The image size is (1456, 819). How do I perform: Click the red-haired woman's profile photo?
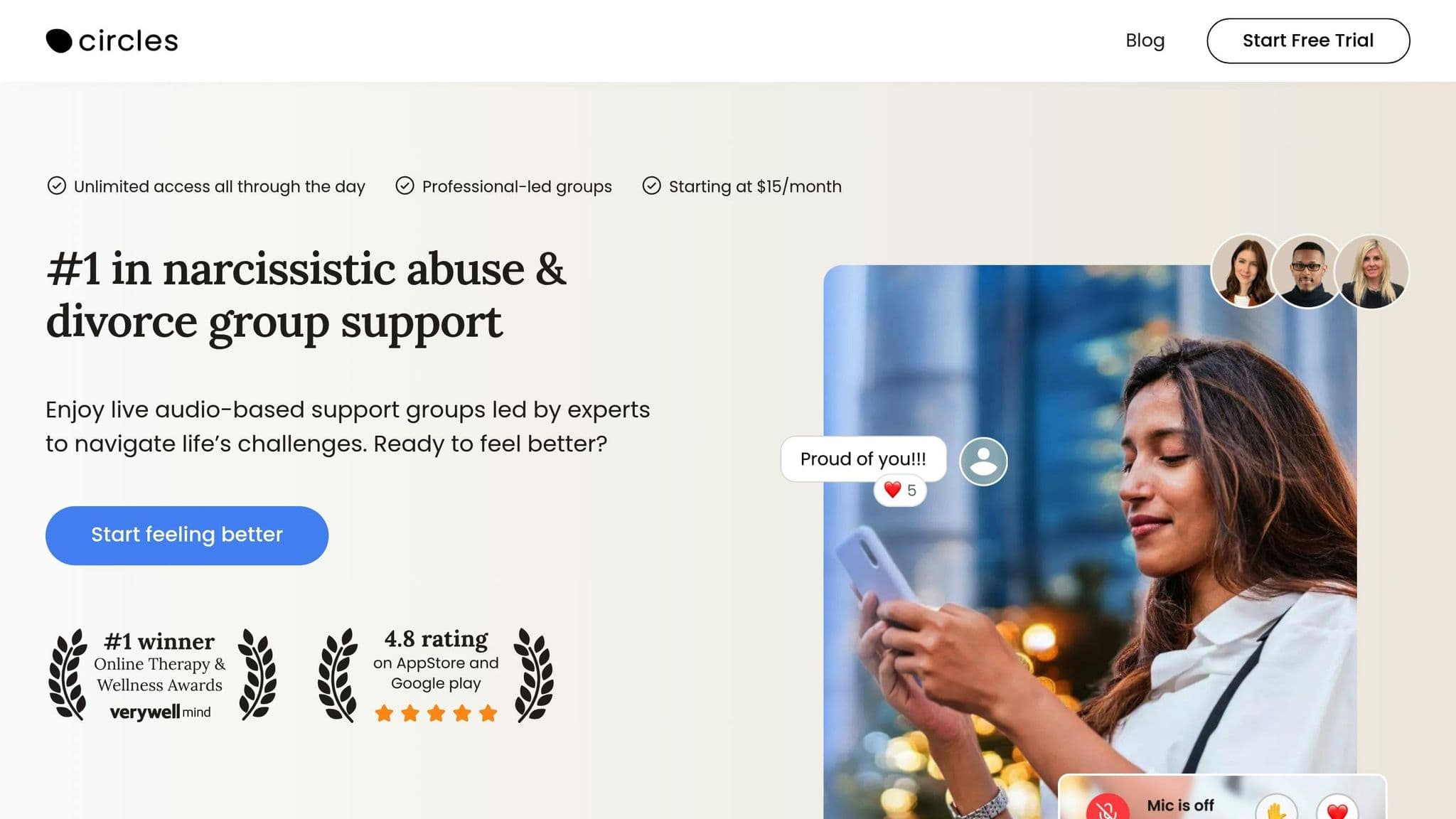1246,272
